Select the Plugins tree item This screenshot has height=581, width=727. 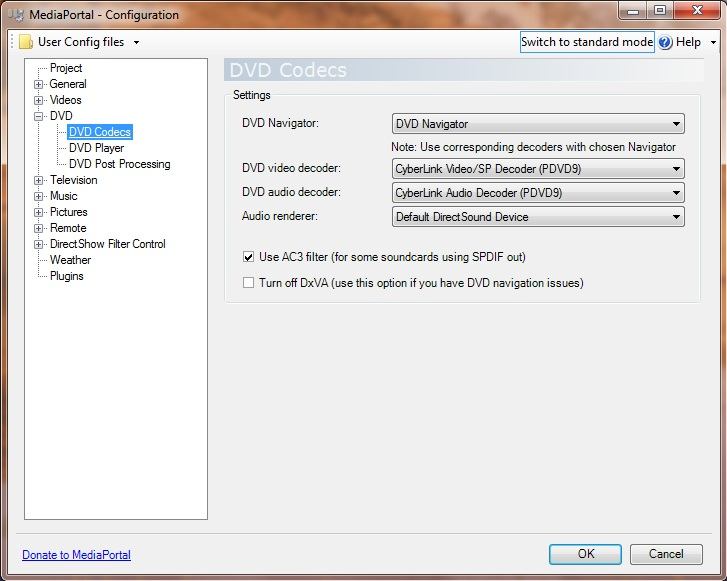[67, 276]
